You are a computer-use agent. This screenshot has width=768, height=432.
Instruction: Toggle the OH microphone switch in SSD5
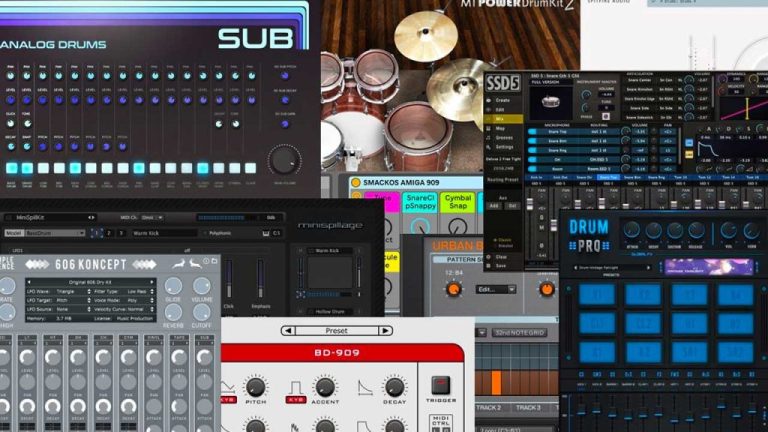coord(532,159)
